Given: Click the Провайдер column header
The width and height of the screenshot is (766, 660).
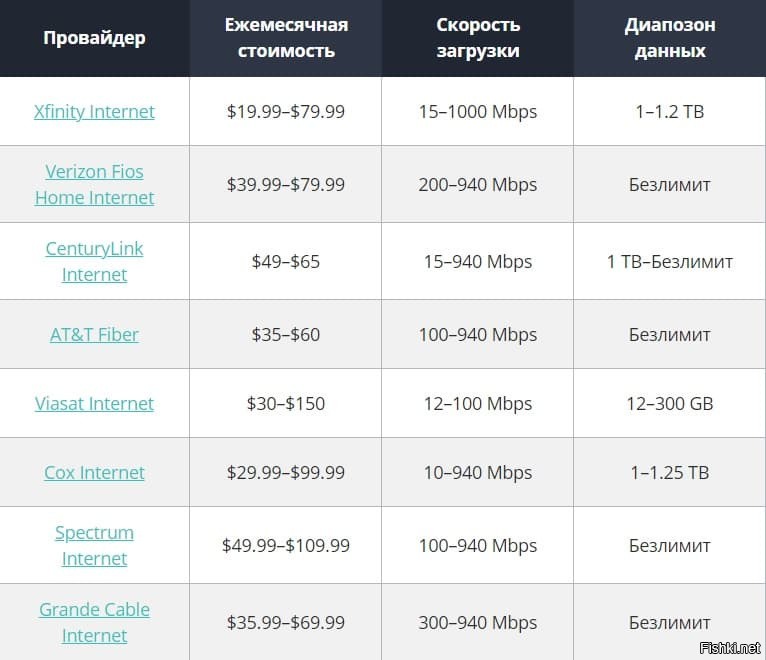Looking at the screenshot, I should (x=94, y=38).
